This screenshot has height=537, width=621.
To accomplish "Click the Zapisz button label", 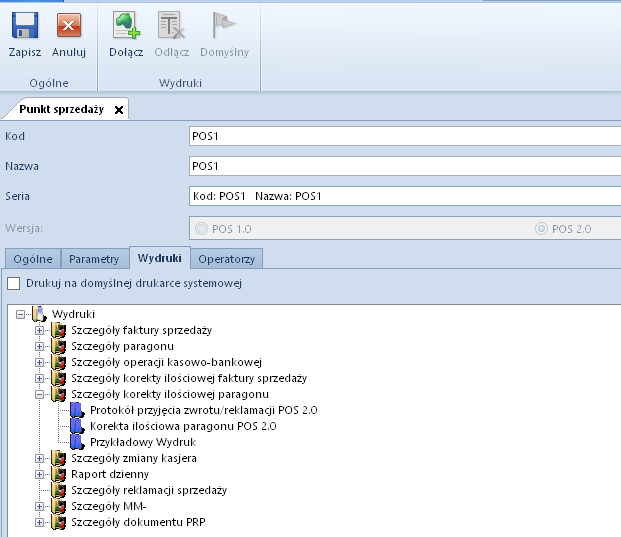I will coord(25,52).
